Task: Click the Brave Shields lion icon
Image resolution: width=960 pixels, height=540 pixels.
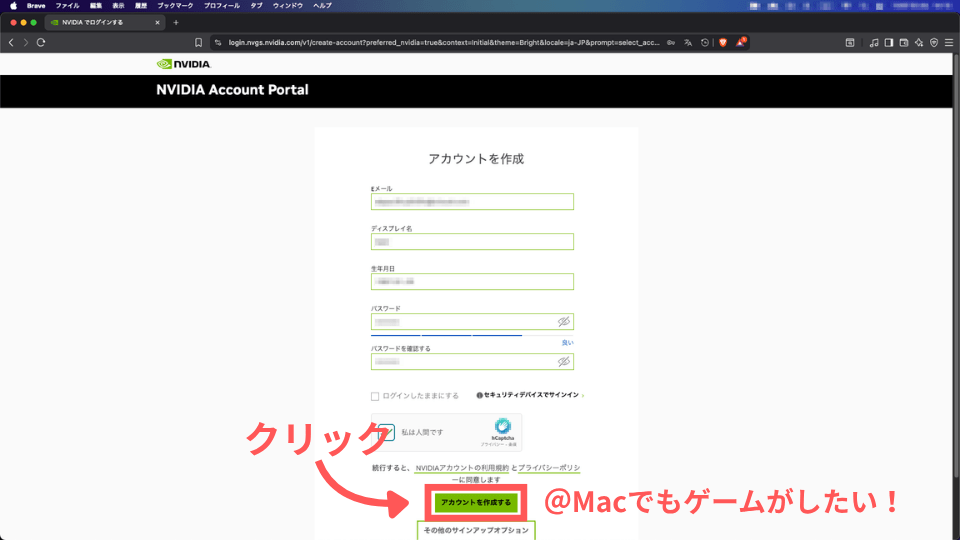Action: pos(723,42)
